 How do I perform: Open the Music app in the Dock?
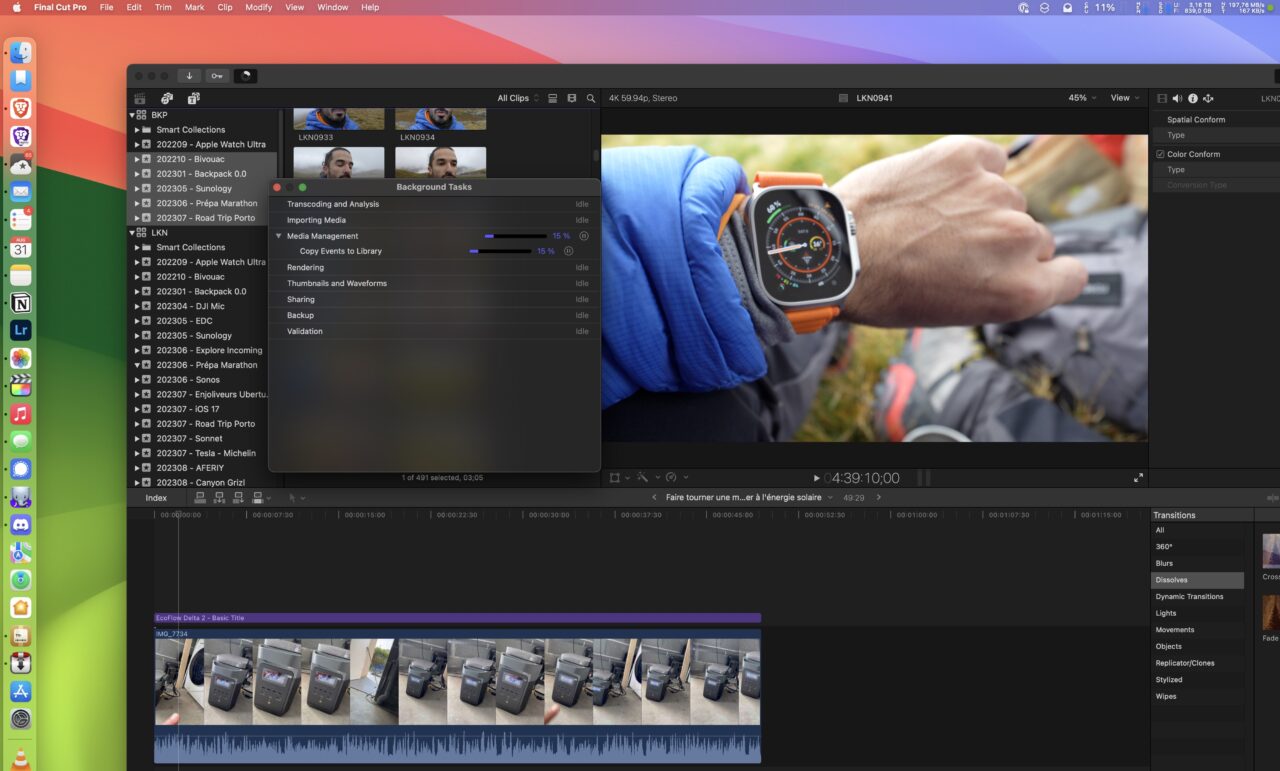coord(21,413)
